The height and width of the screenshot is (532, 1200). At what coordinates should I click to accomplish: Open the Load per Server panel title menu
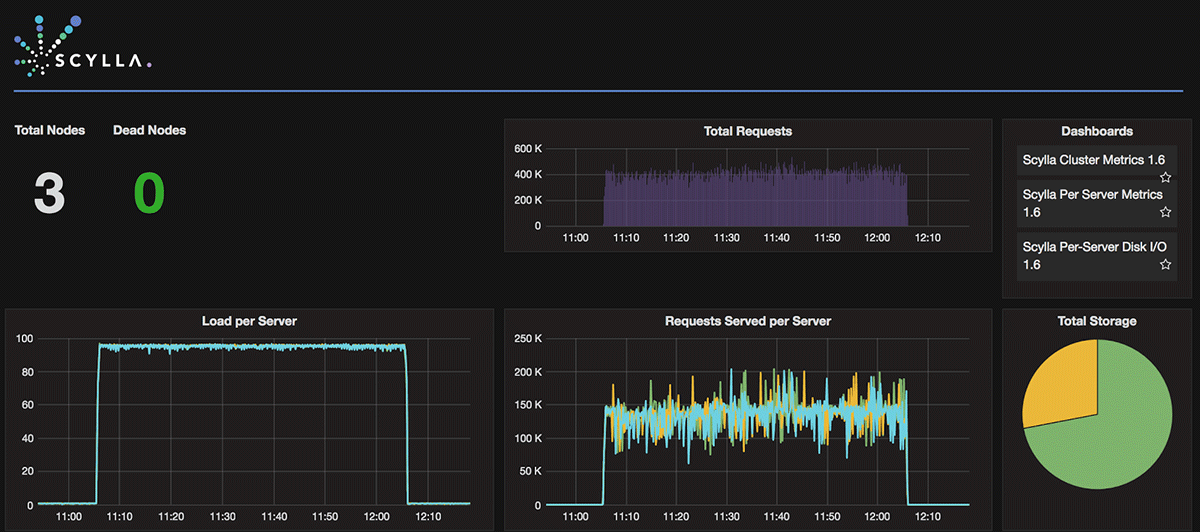pyautogui.click(x=249, y=321)
